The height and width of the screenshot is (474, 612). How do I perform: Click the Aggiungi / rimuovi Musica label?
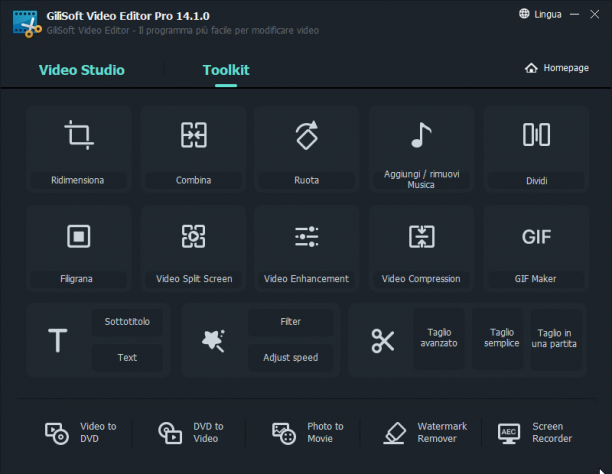(x=422, y=179)
